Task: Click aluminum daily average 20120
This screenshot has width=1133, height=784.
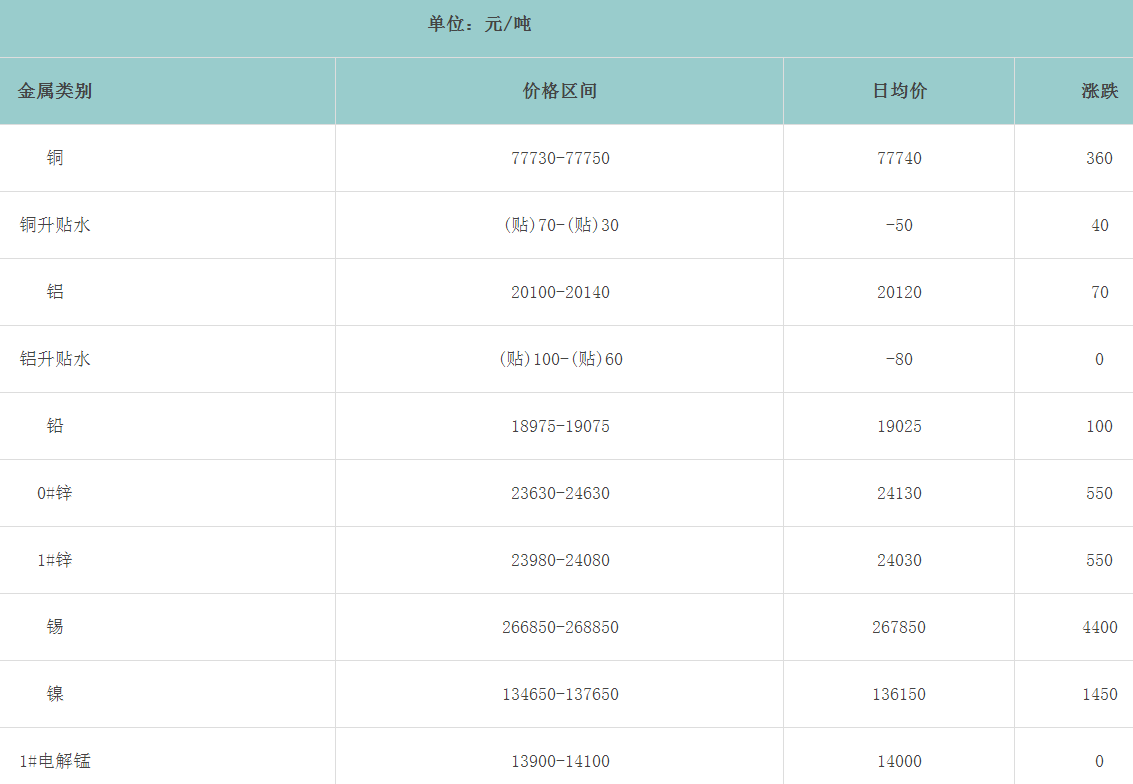Action: [x=899, y=292]
